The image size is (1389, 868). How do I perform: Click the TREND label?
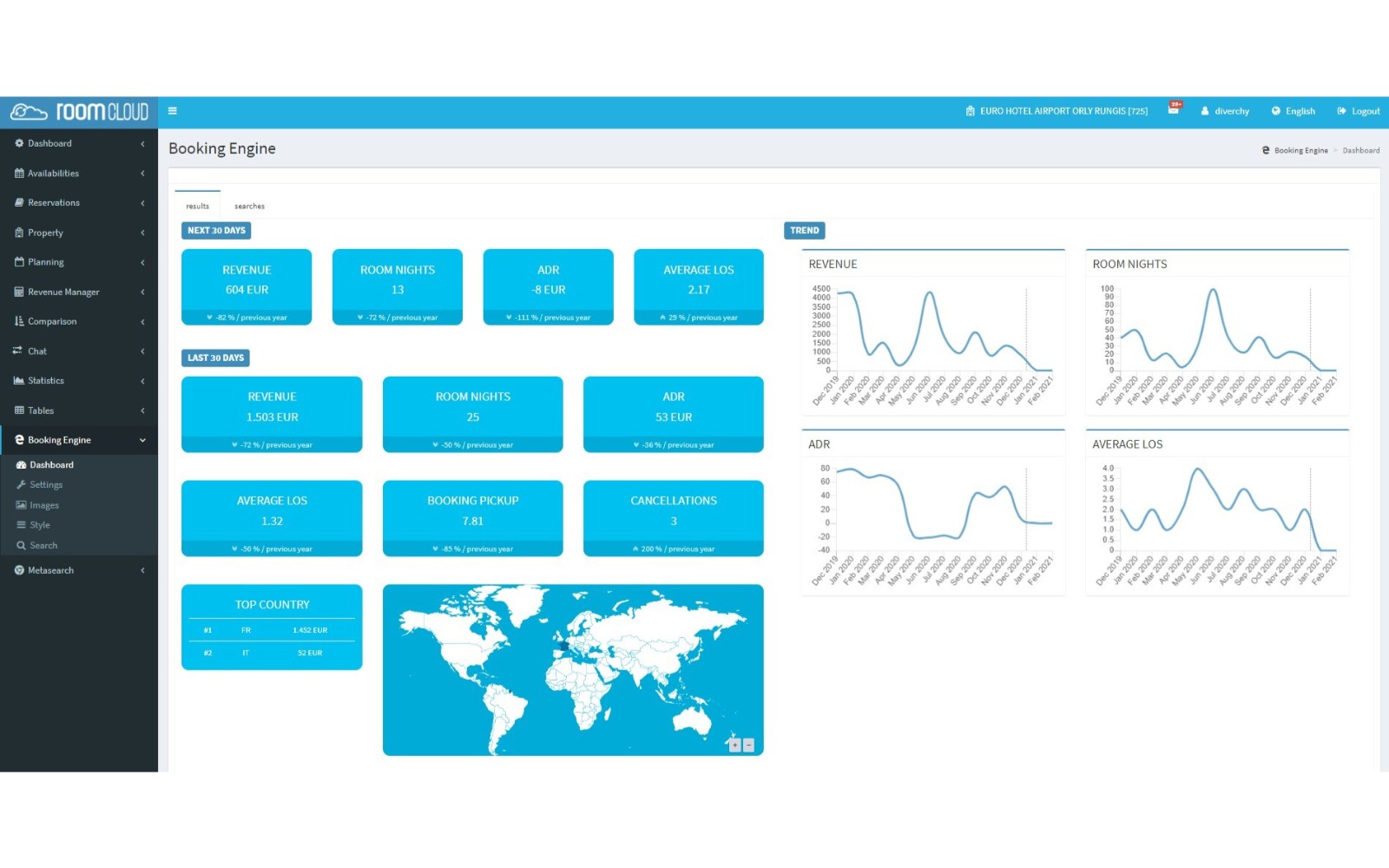(x=804, y=231)
